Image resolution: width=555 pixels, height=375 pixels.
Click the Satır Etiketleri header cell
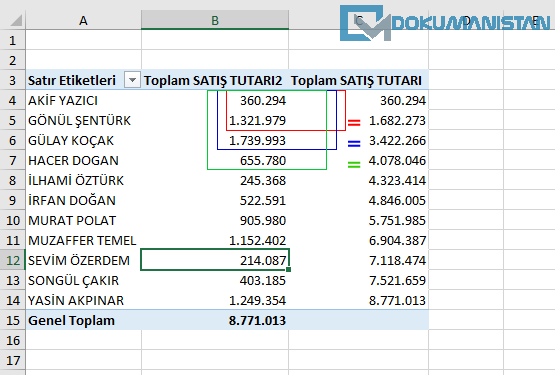coord(84,80)
